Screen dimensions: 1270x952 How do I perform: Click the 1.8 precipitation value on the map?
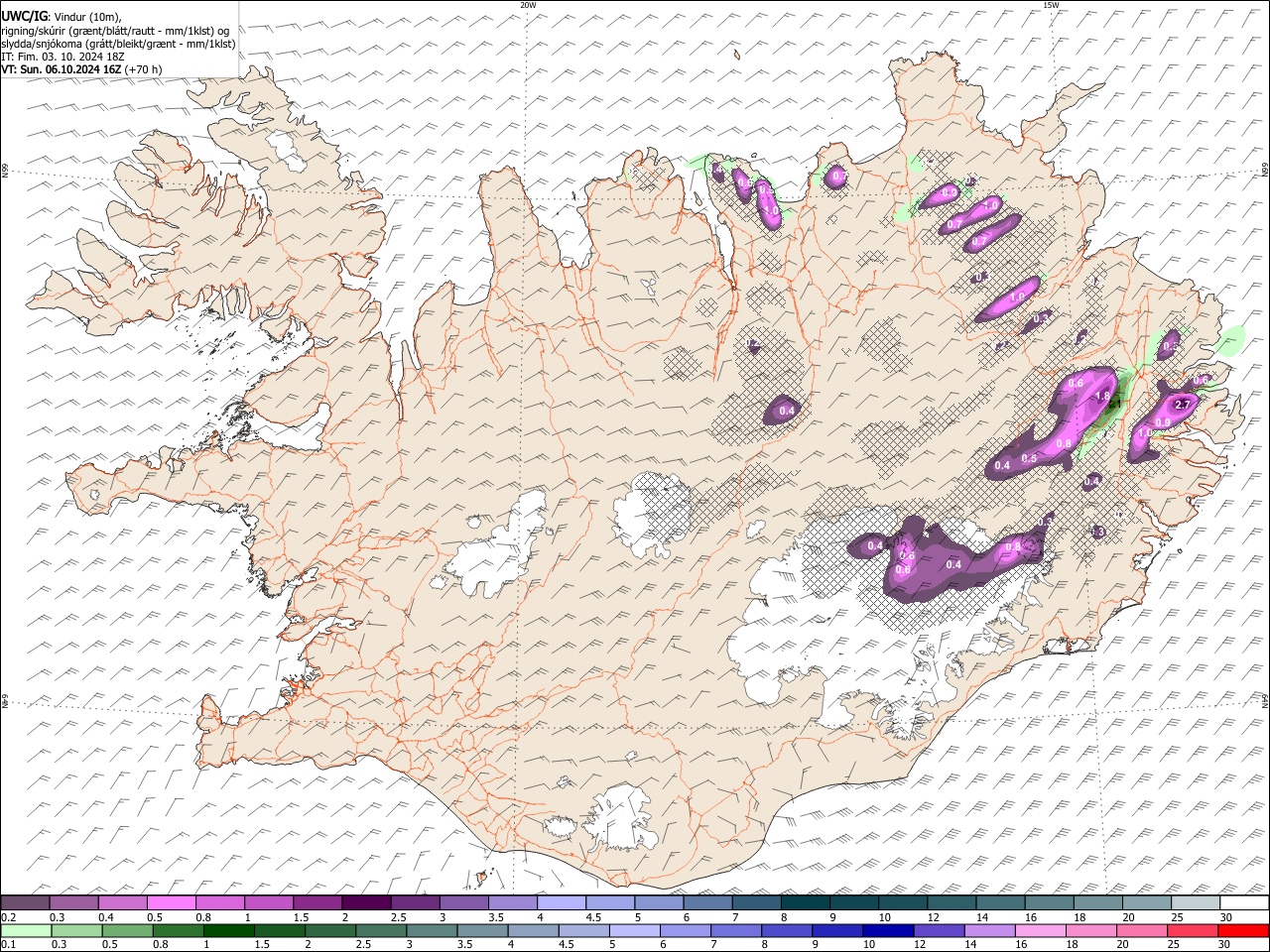tap(1101, 397)
